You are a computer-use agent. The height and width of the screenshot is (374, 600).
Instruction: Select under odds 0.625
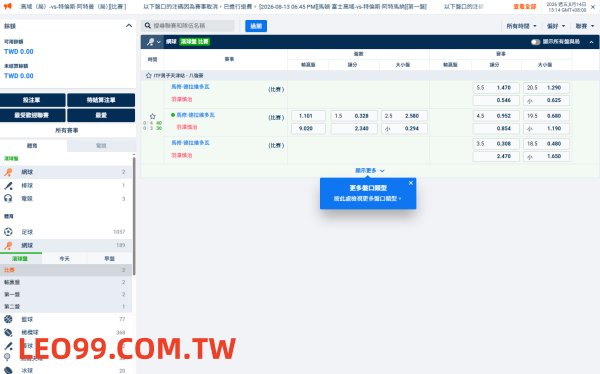(x=546, y=100)
